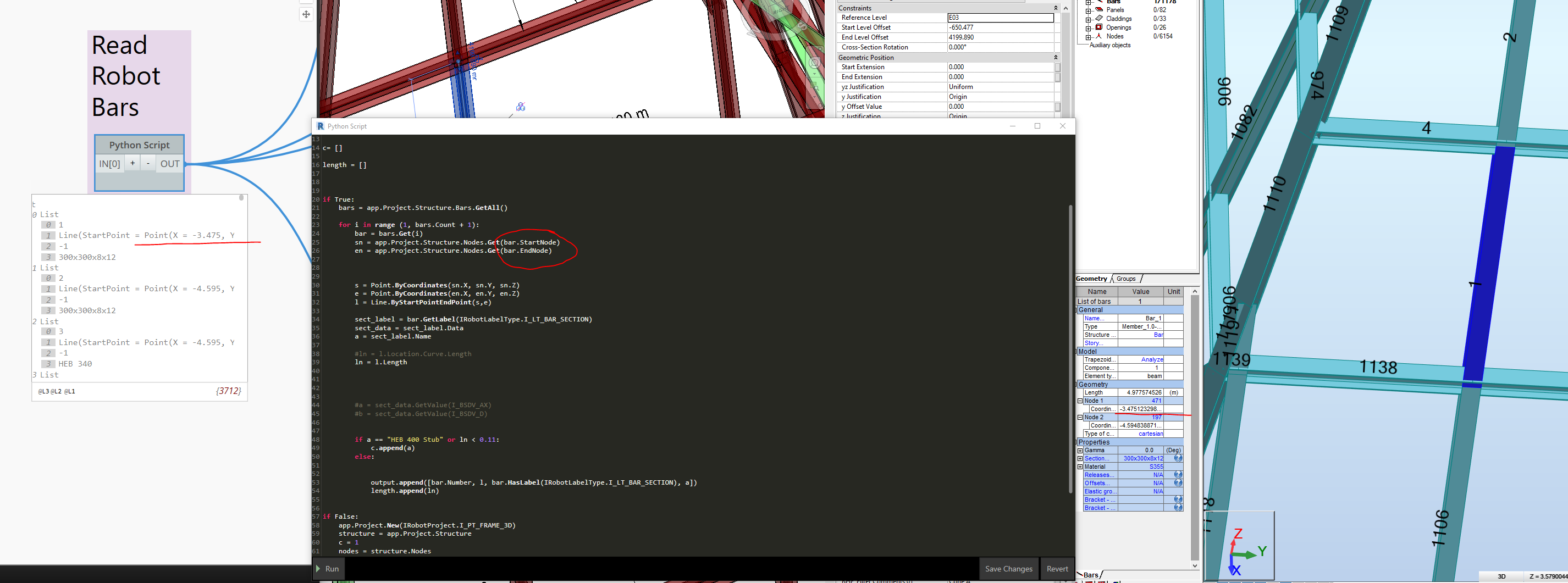Select the Openings icon in the object inspector

point(1101,27)
